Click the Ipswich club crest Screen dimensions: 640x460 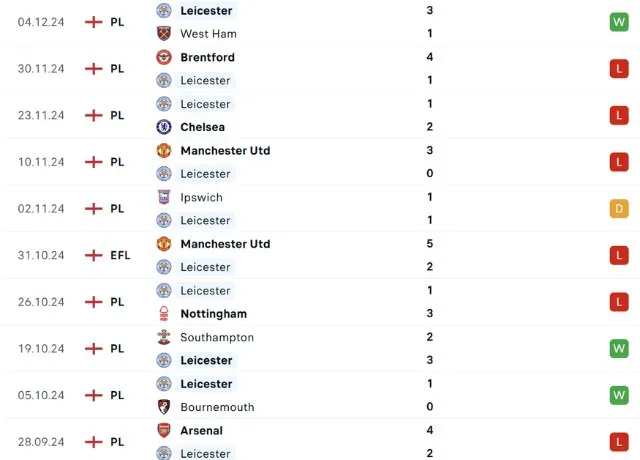[164, 197]
